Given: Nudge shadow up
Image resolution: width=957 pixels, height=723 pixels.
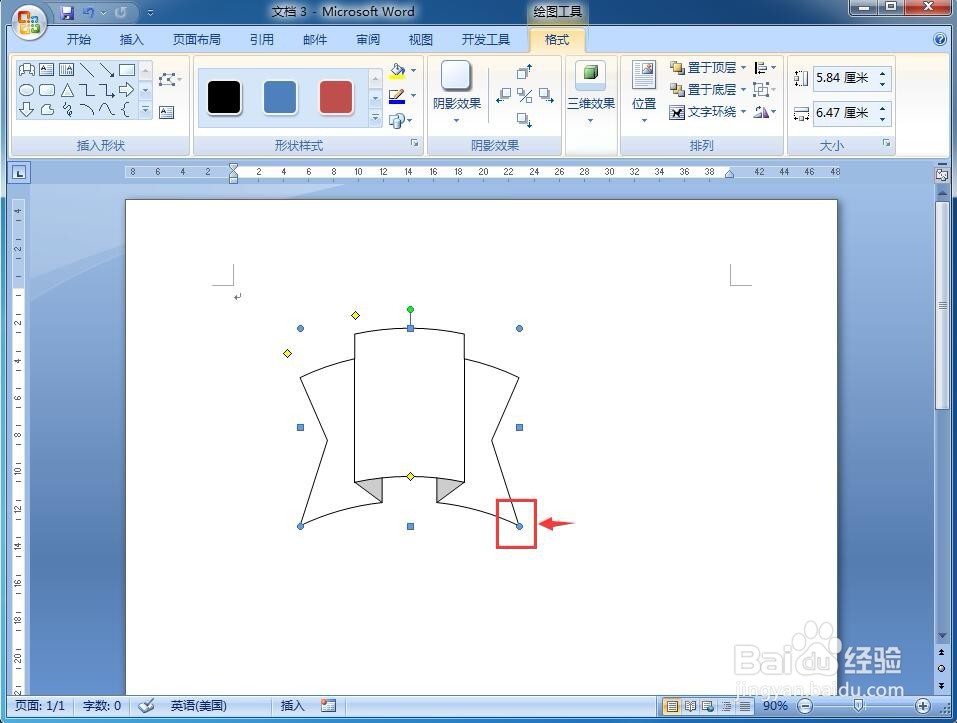Looking at the screenshot, I should (524, 71).
